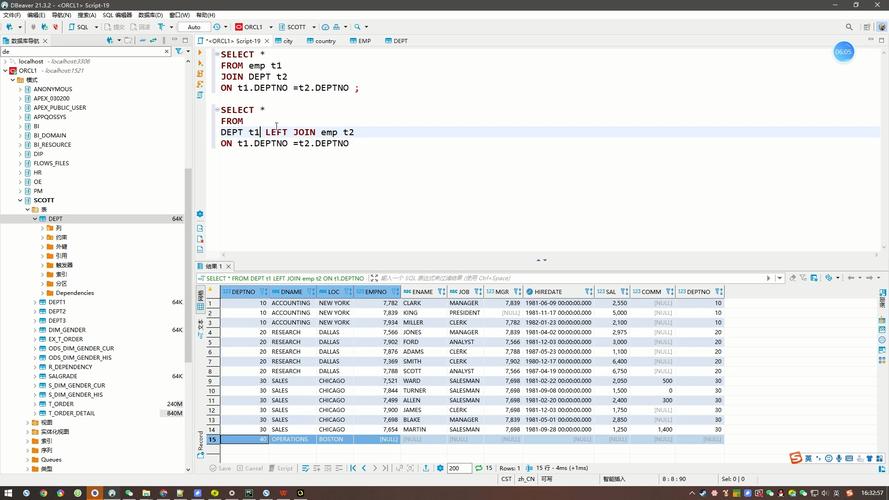Close the 结果 1 result tab
The height and width of the screenshot is (500, 889).
228,266
